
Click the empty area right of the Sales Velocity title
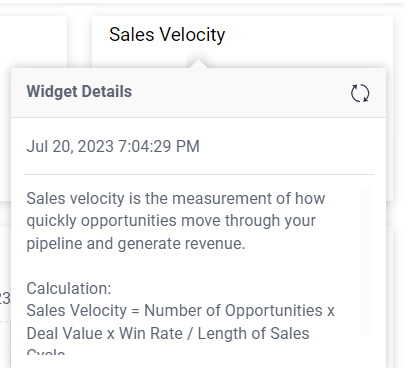(x=308, y=35)
